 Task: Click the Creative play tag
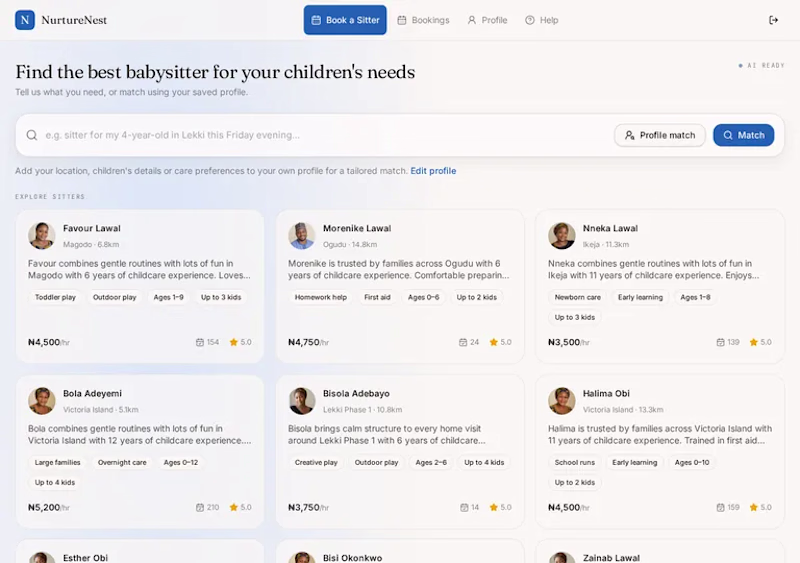(316, 462)
